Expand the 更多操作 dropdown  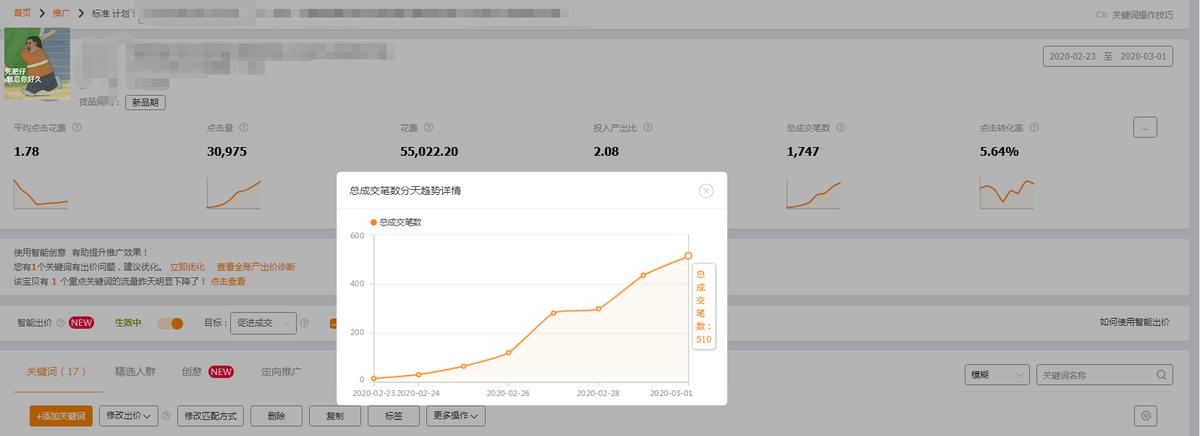(456, 416)
